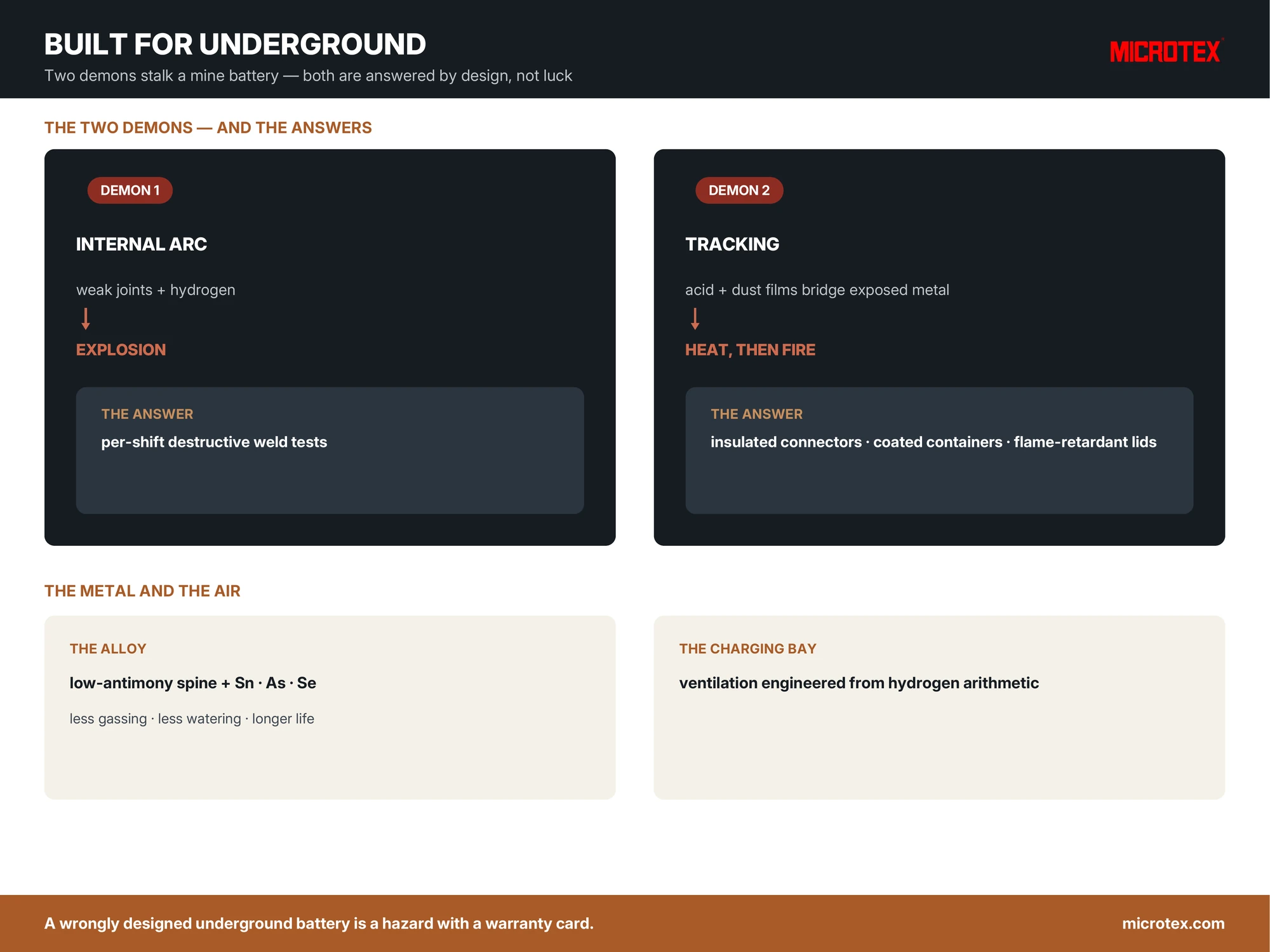Click 'THE ANSWER' label in the Demon 2 card

click(757, 414)
